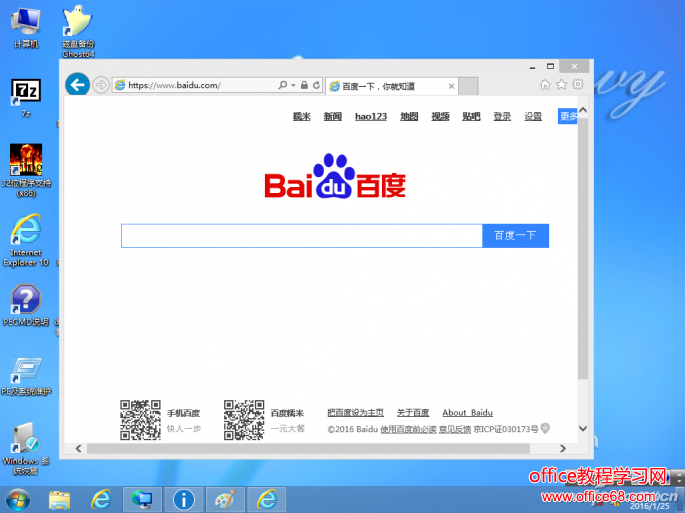Open the 视频 video link
This screenshot has width=685, height=513.
click(x=440, y=116)
